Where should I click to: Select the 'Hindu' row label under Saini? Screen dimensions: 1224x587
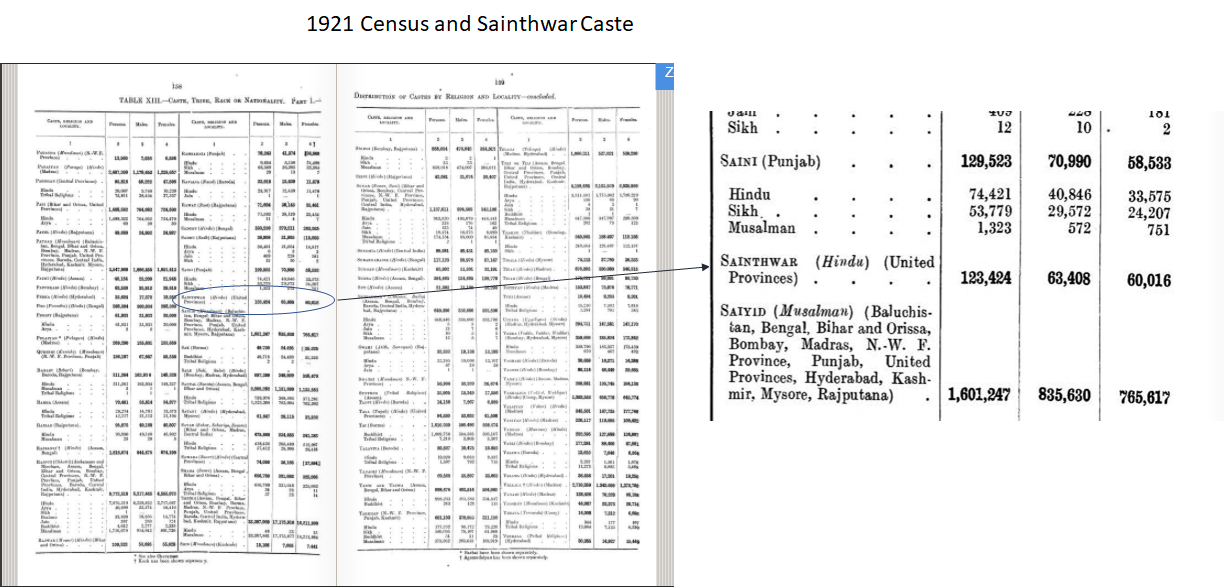point(750,193)
